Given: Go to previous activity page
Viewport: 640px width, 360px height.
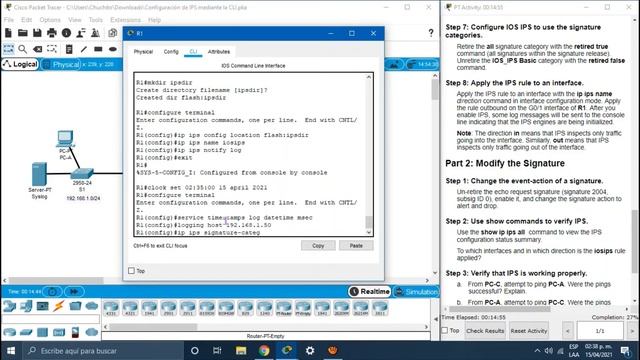Looking at the screenshot, I should [x=568, y=331].
